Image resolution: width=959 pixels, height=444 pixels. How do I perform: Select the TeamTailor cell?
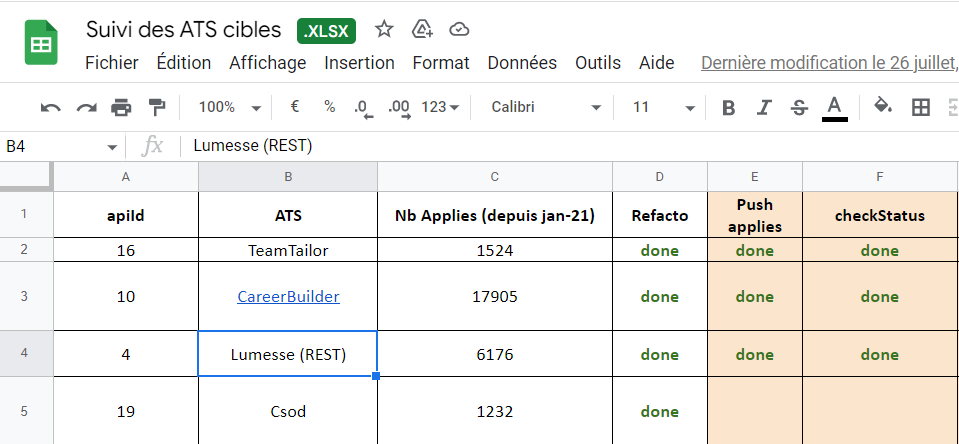(288, 250)
